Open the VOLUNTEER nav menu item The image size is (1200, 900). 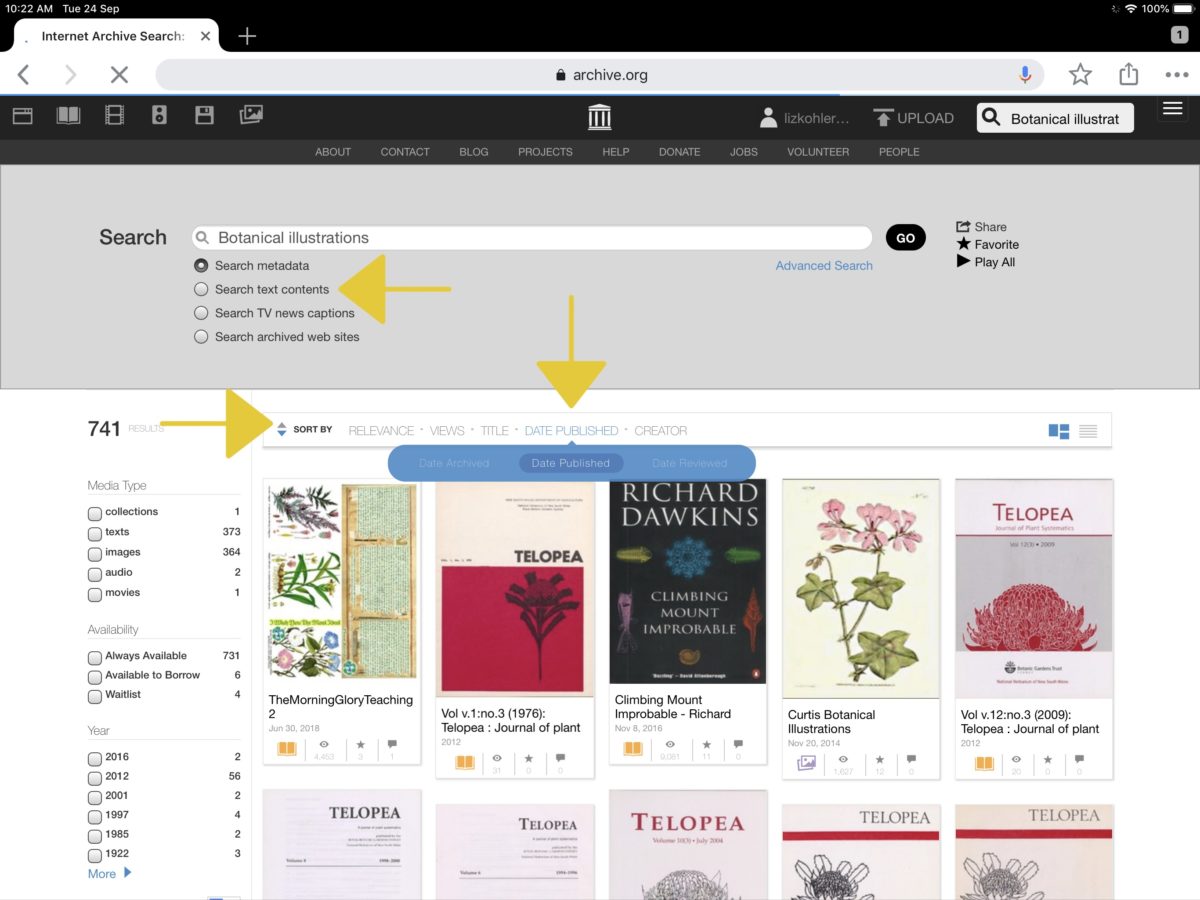[x=818, y=152]
